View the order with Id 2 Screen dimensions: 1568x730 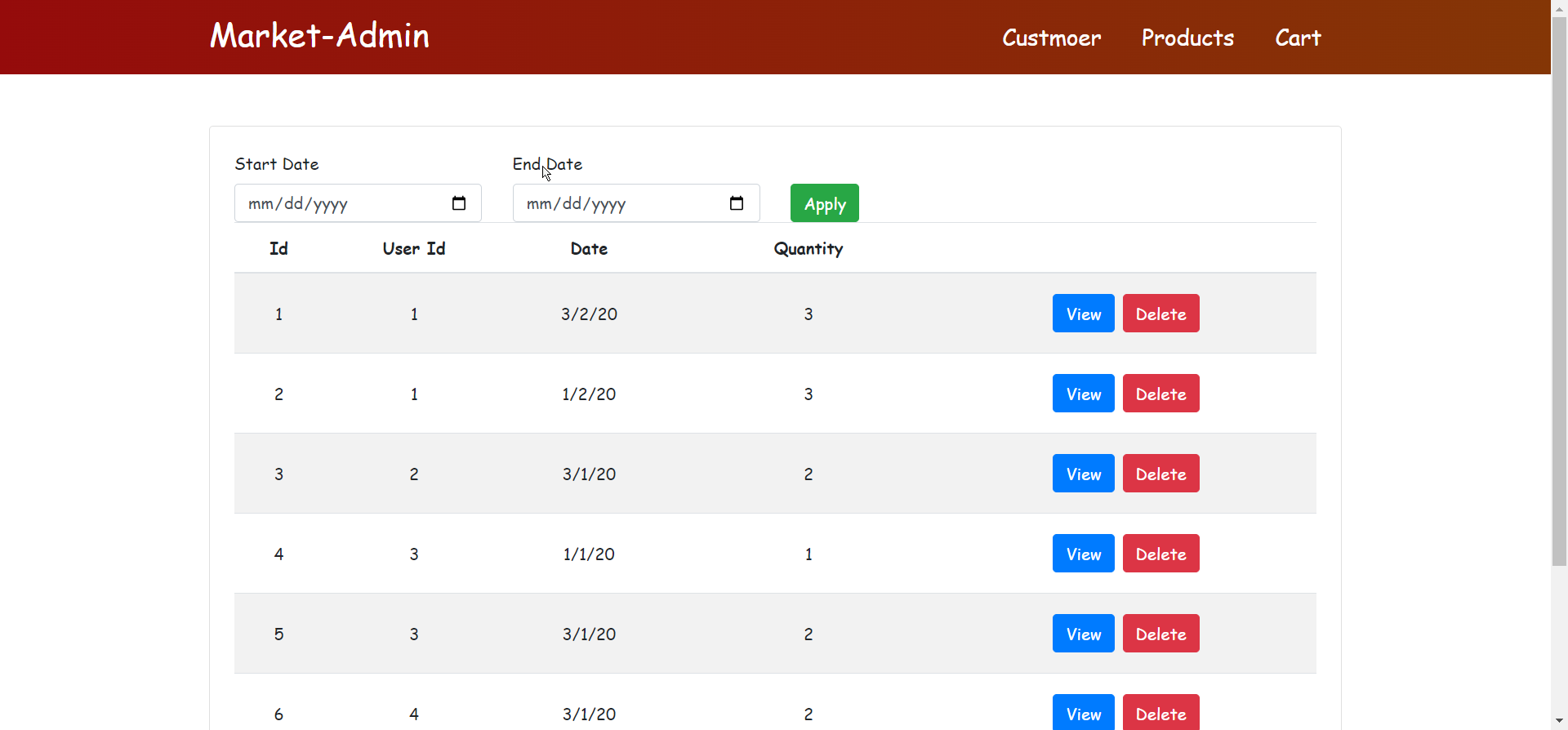click(1083, 394)
